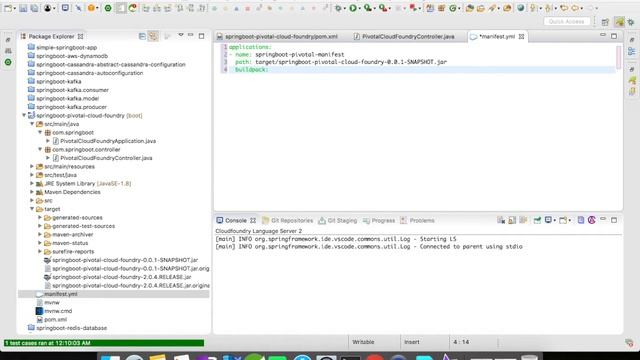Open the New wizard dropdown in the toolbar
Image resolution: width=640 pixels, height=360 pixels.
[14, 8]
